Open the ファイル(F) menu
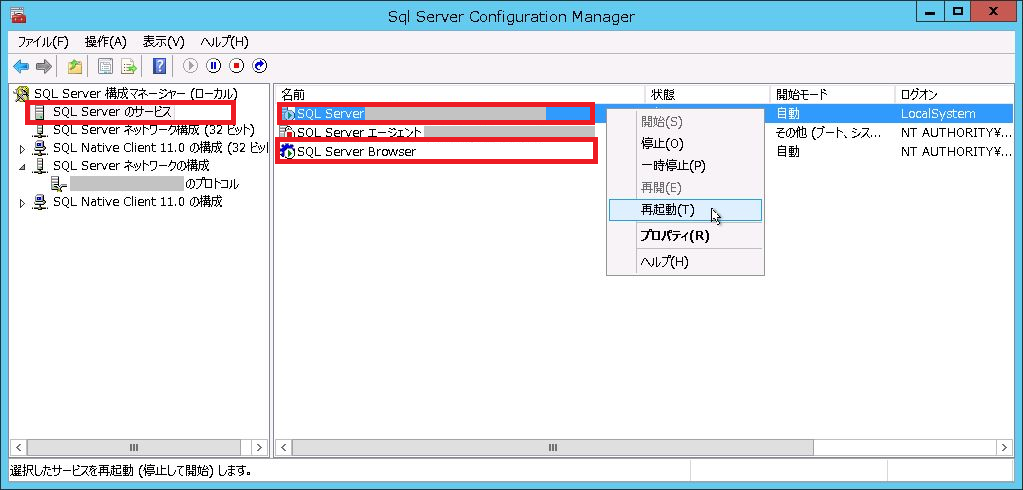Screen dimensions: 1023x490 tap(43, 42)
